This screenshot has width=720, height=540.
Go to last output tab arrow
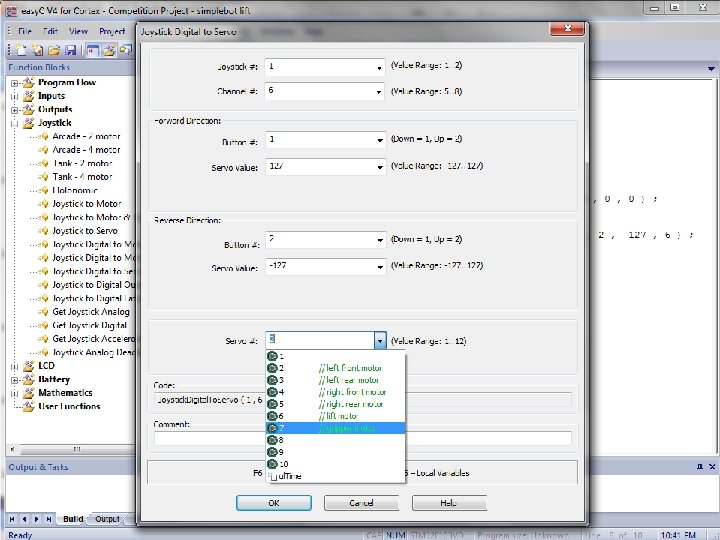49,519
